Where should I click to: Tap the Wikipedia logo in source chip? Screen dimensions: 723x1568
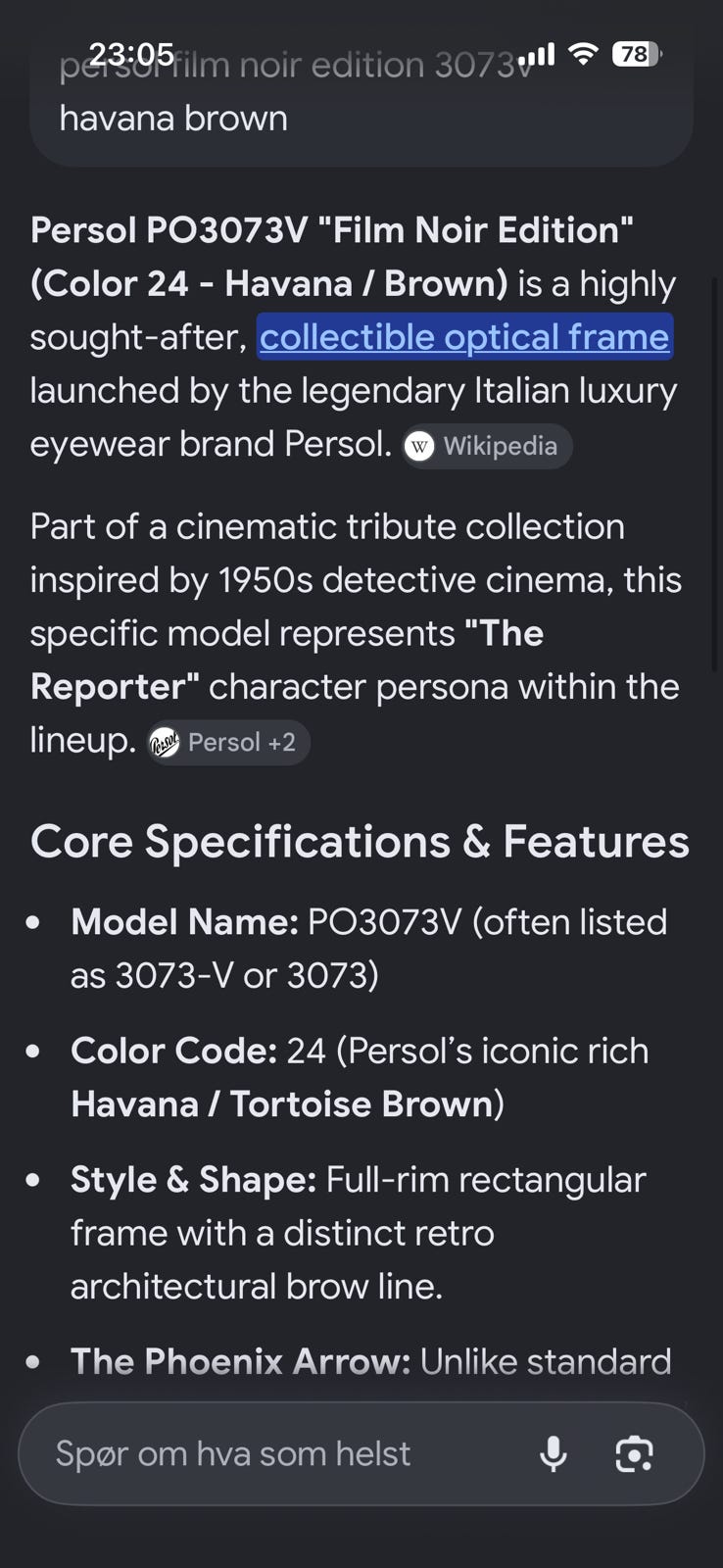tap(419, 447)
